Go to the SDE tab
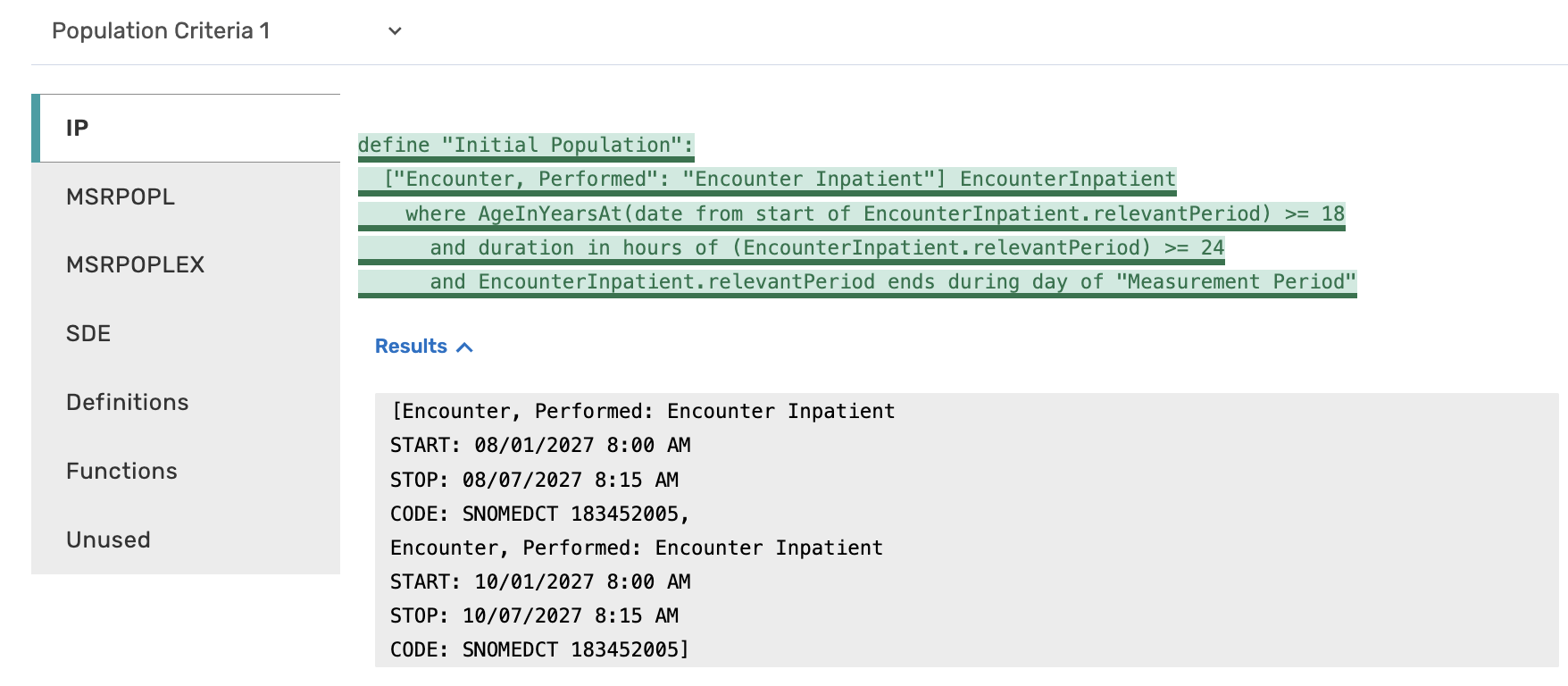Image resolution: width=1568 pixels, height=686 pixels. tap(186, 333)
